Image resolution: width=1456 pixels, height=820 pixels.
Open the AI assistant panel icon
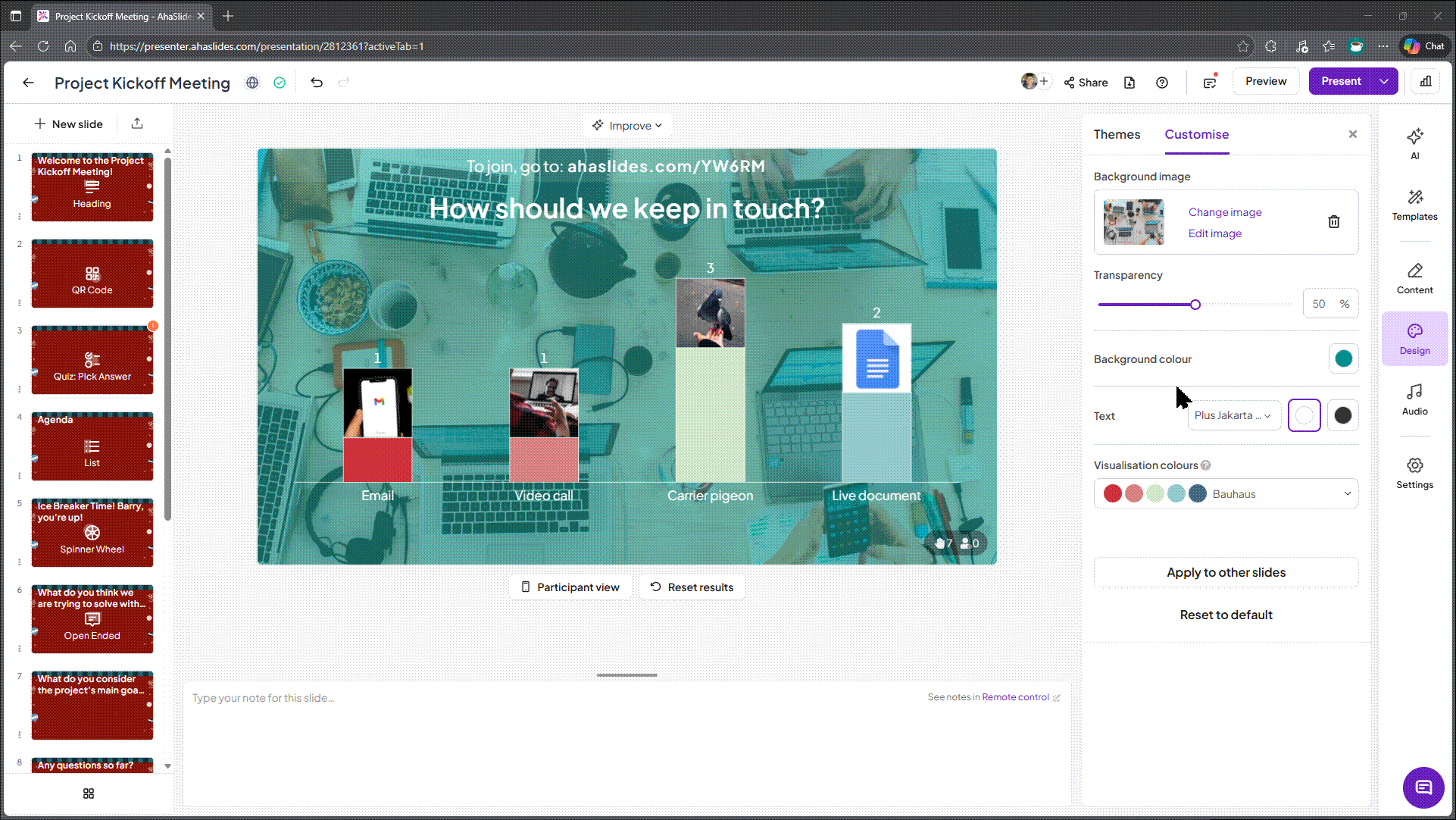coord(1414,142)
